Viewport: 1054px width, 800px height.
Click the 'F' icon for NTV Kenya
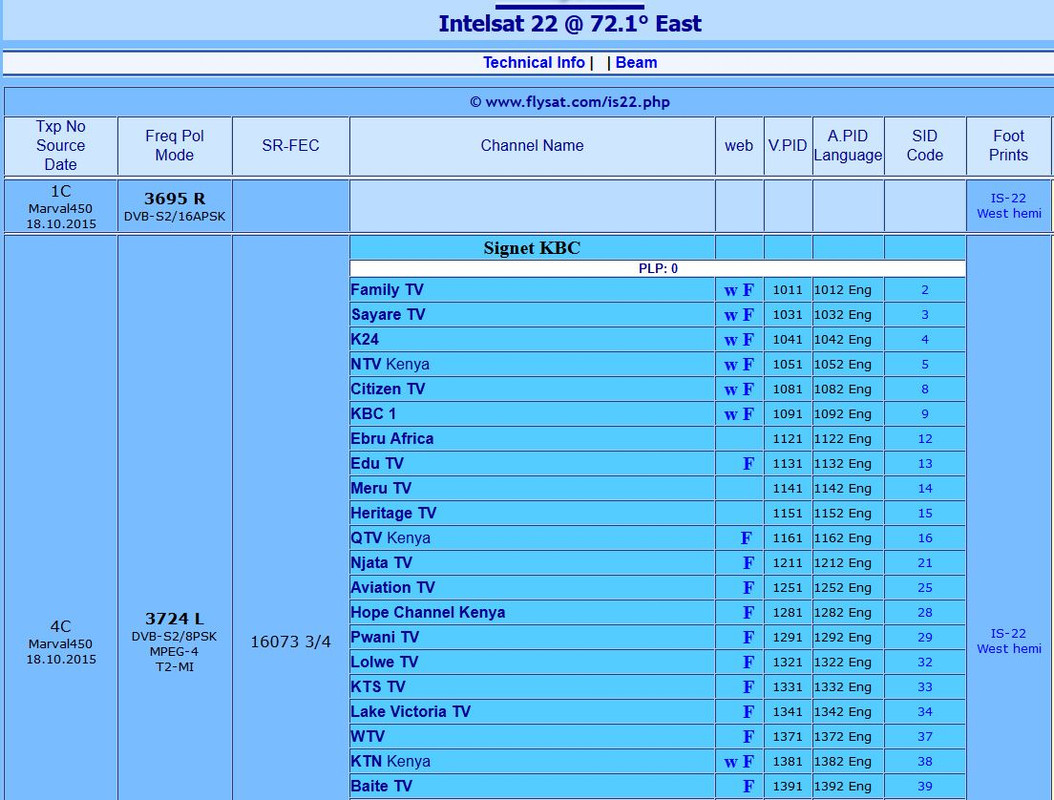point(748,365)
